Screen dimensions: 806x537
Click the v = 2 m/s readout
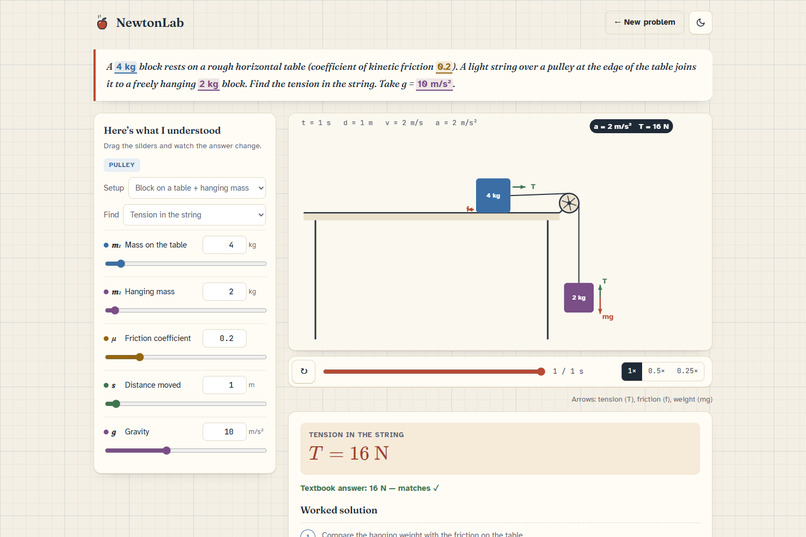(x=404, y=123)
